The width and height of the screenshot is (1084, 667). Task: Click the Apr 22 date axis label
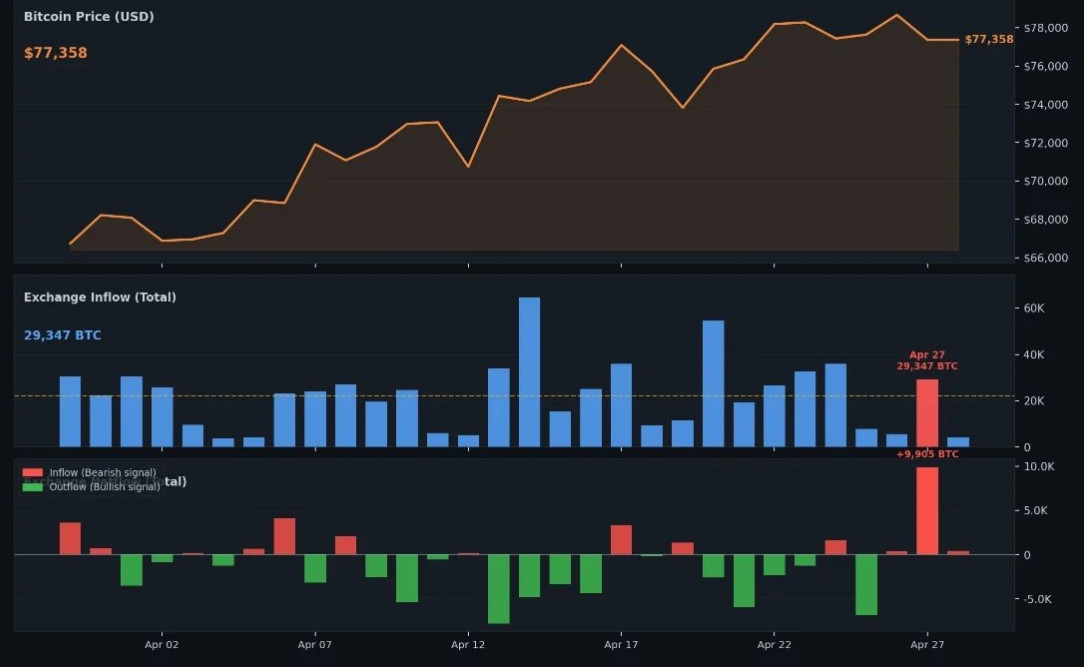(x=774, y=644)
